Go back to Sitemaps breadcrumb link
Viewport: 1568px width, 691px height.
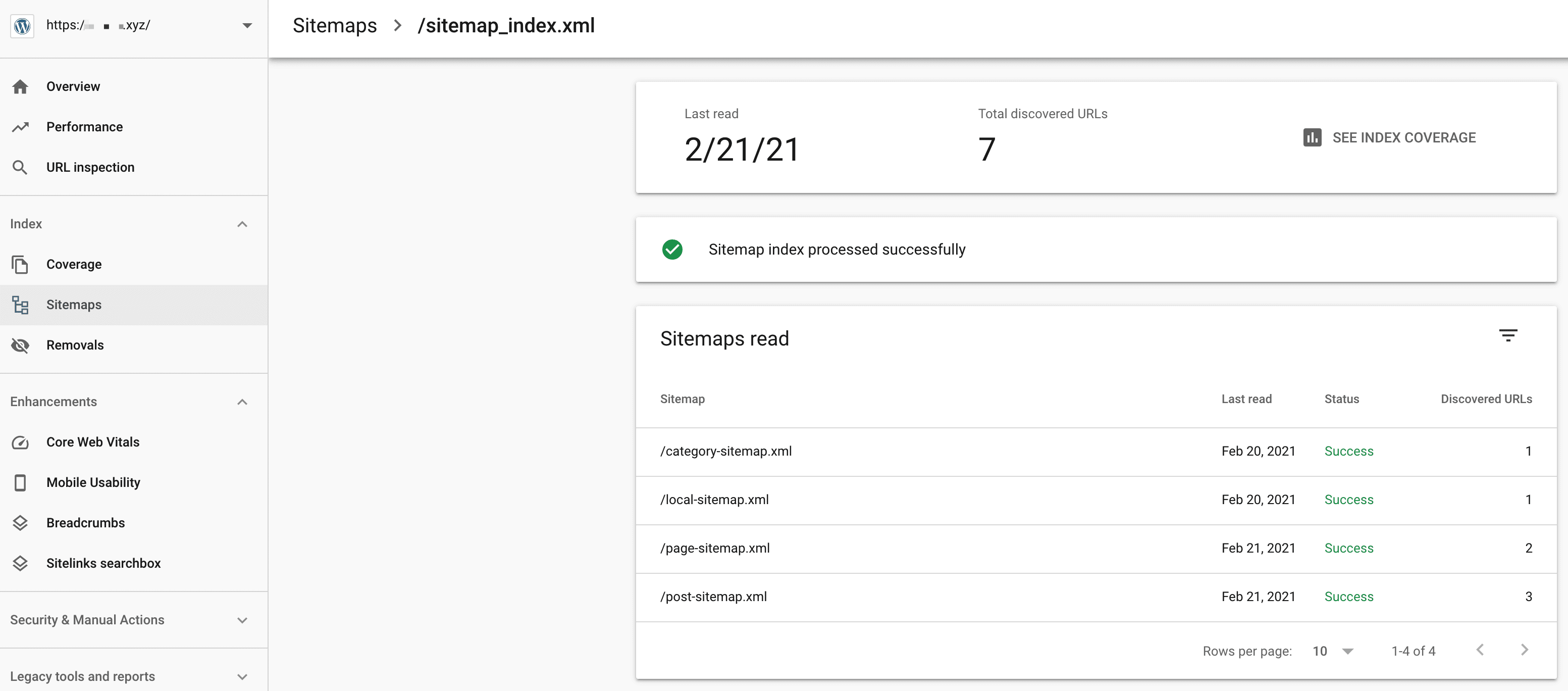(334, 26)
